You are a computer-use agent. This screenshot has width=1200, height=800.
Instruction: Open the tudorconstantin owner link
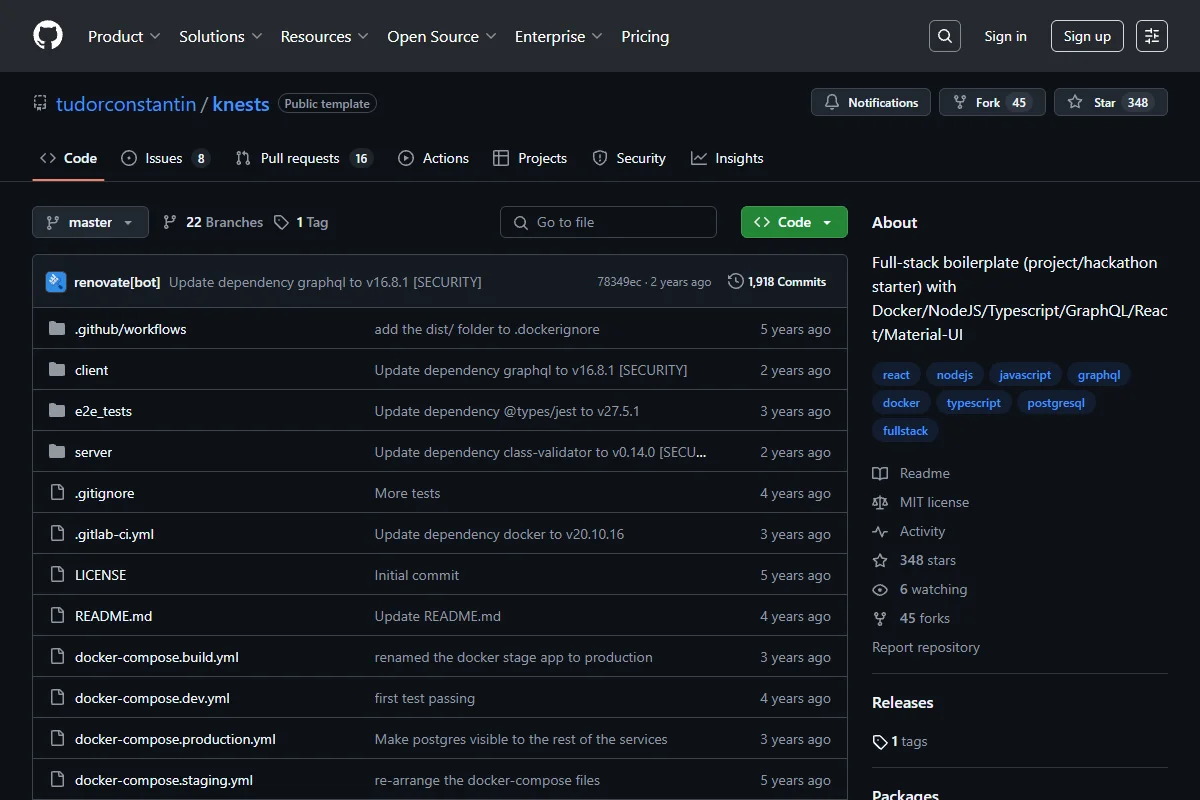(x=126, y=104)
